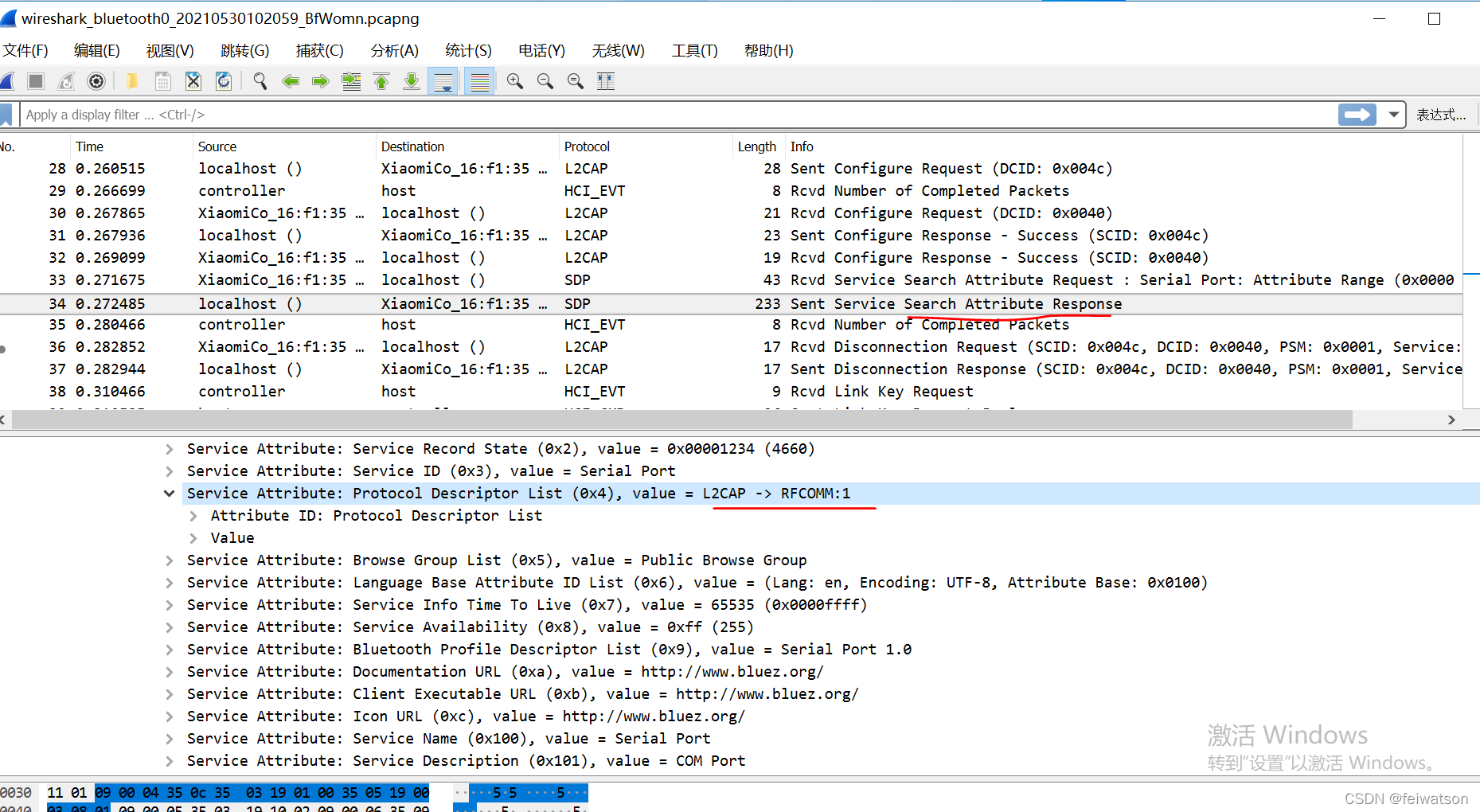The height and width of the screenshot is (812, 1480).
Task: Open display filter history dropdown
Action: click(1393, 115)
